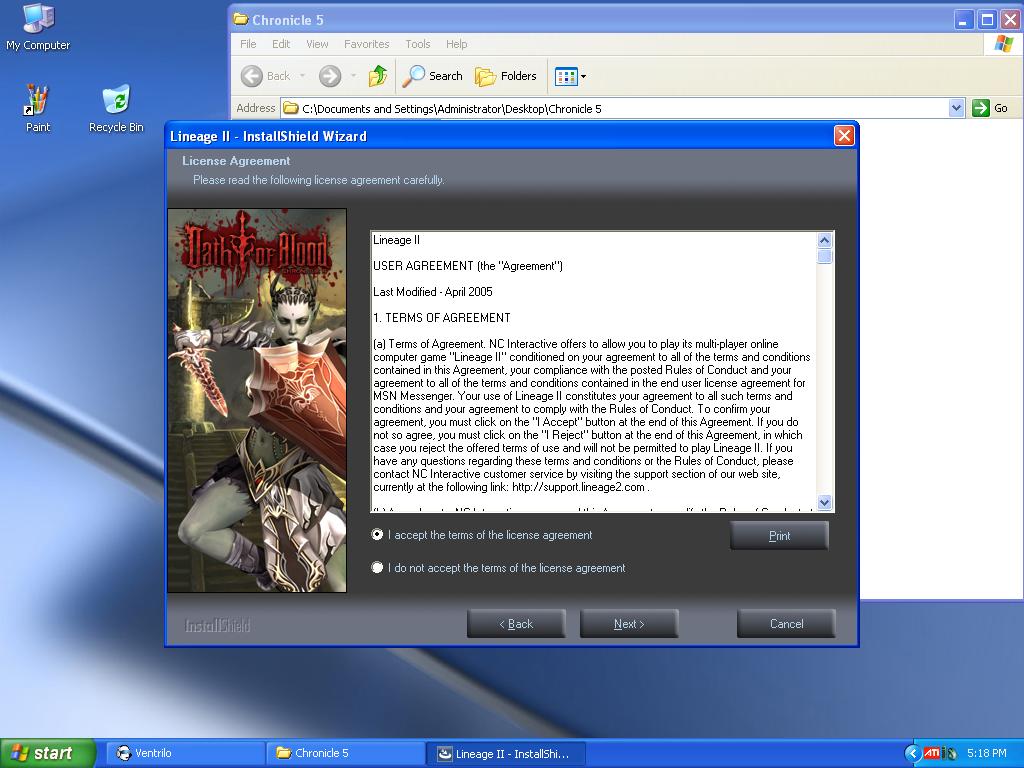The height and width of the screenshot is (768, 1024).
Task: Maximize the Chronicle 5 window
Action: coord(987,20)
